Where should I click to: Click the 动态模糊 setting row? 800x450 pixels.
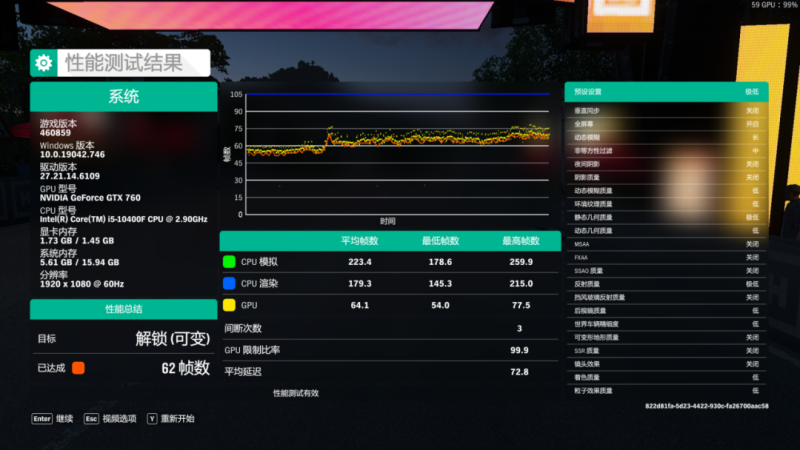[666, 137]
